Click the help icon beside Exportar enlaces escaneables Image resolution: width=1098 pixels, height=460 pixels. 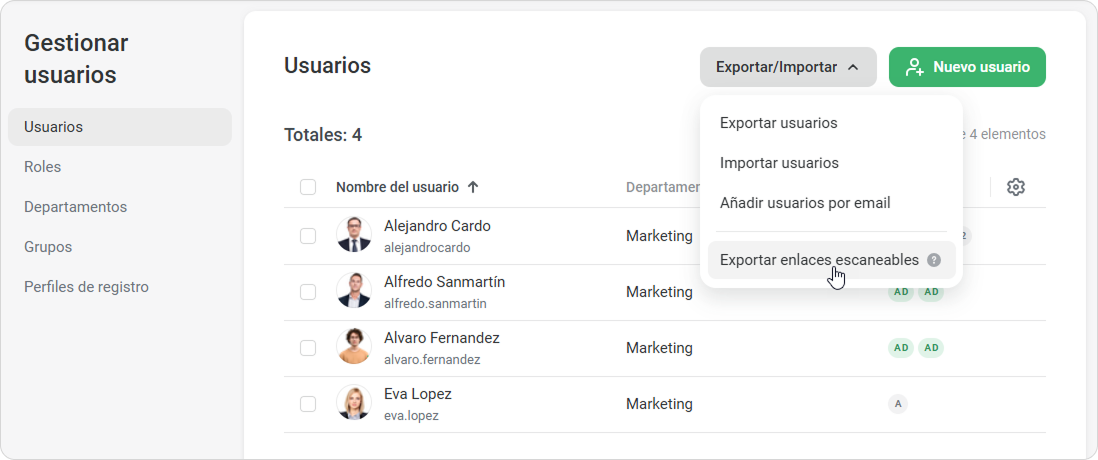934,260
